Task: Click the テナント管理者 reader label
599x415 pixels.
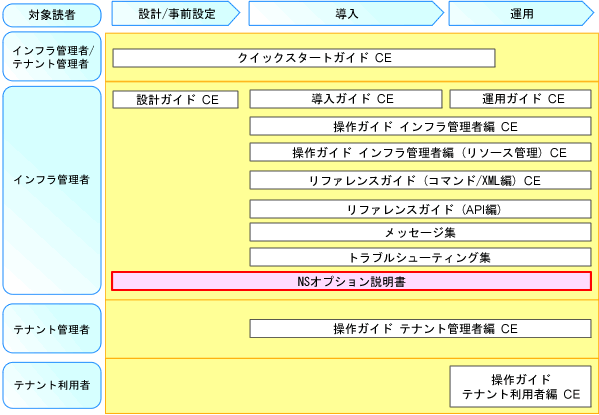Action: coord(52,329)
